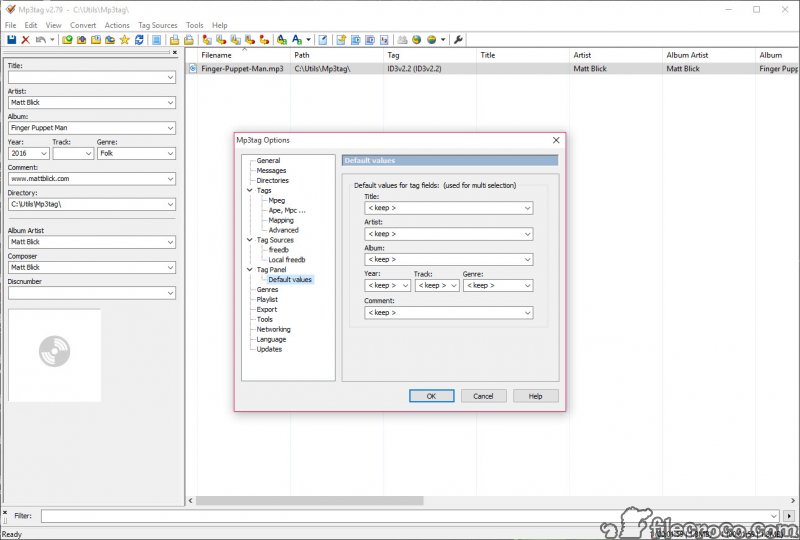This screenshot has width=800, height=540.
Task: Open the default Title combo box in dialog
Action: coord(449,208)
